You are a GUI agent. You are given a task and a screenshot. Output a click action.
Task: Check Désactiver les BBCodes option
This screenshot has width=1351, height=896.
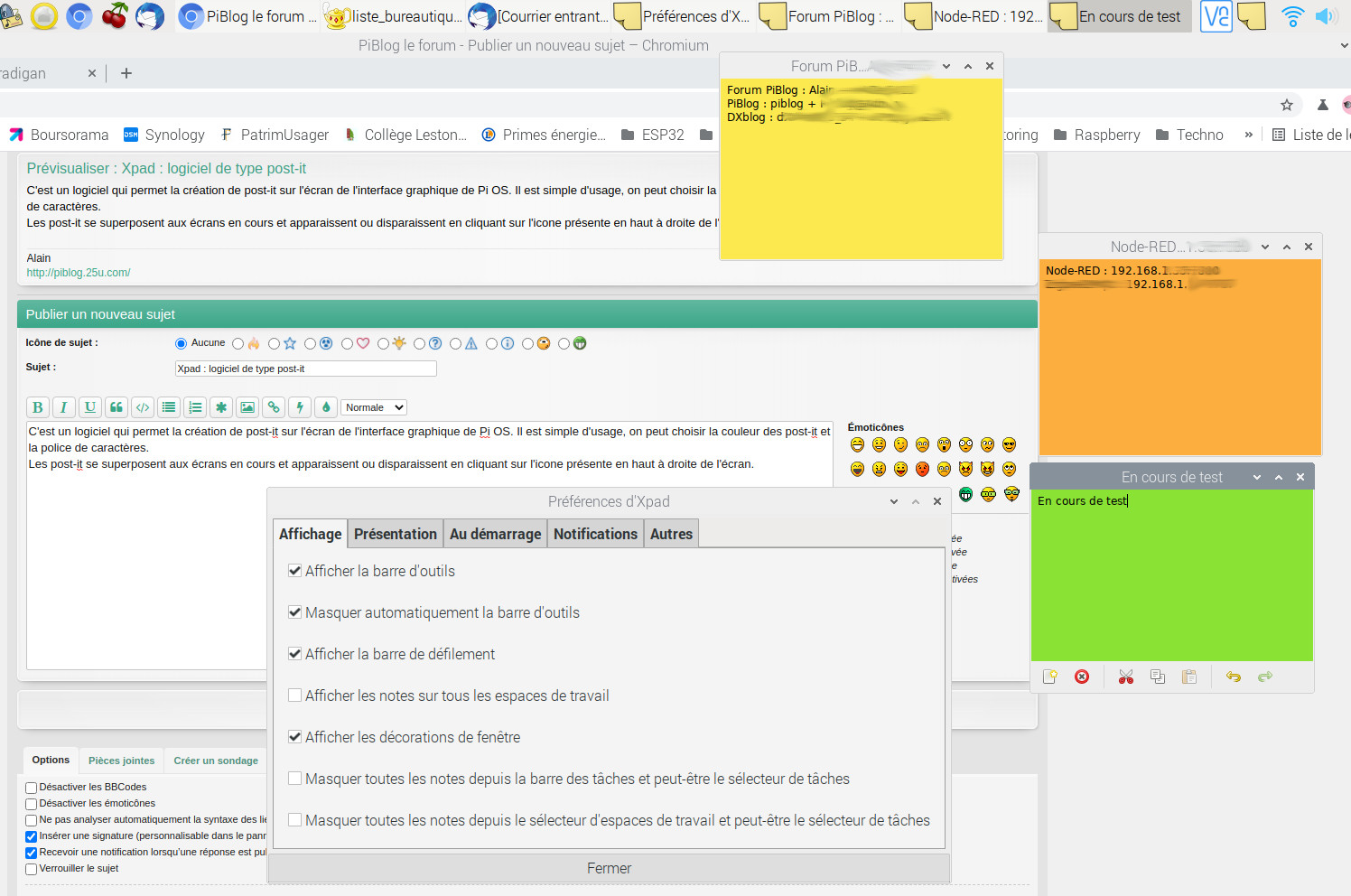[x=32, y=788]
